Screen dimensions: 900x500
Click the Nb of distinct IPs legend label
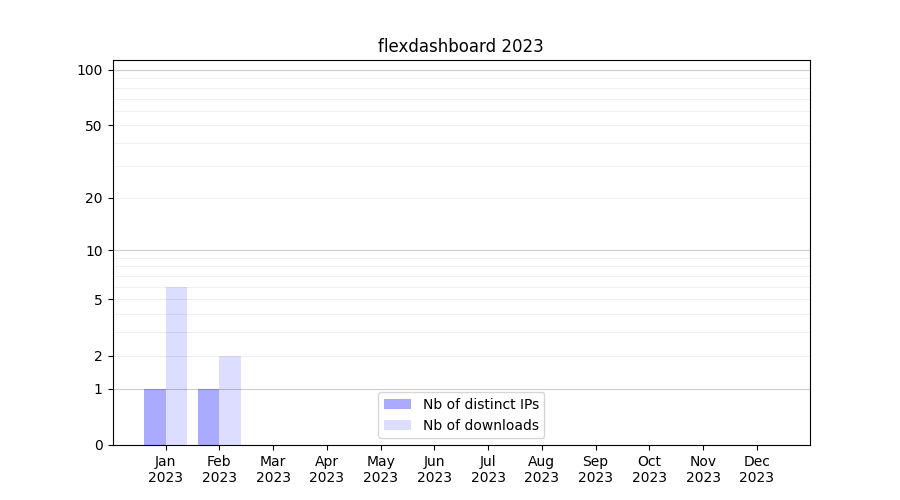(x=480, y=404)
